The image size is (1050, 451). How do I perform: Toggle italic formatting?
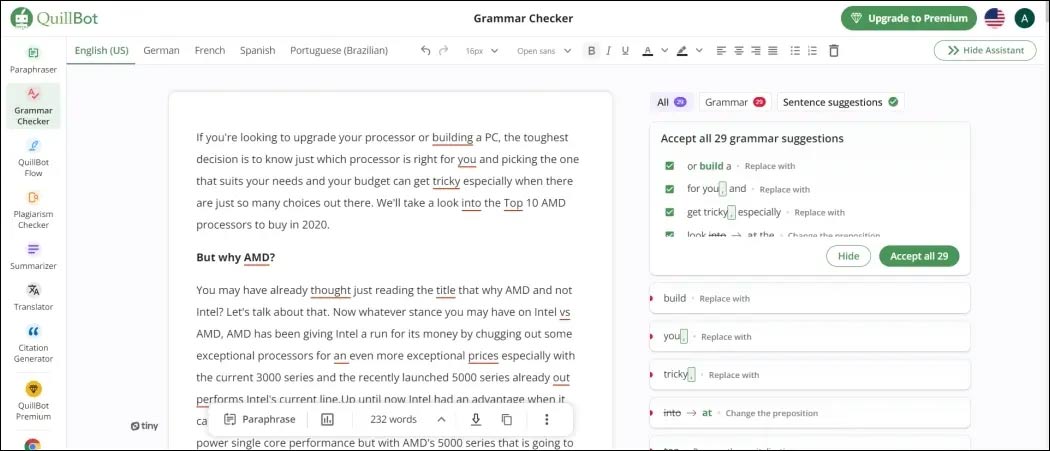click(608, 50)
